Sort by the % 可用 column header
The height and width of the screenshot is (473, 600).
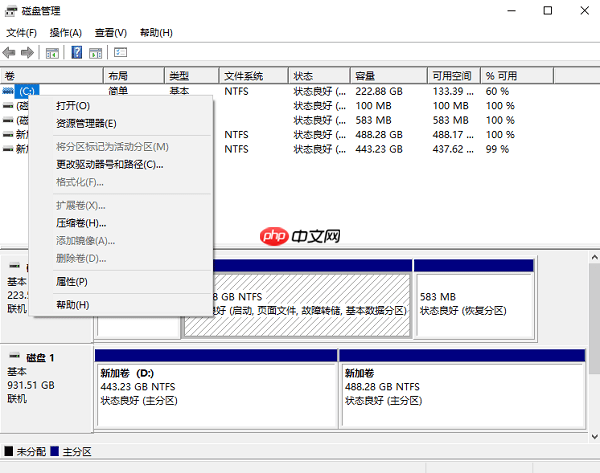(x=517, y=76)
